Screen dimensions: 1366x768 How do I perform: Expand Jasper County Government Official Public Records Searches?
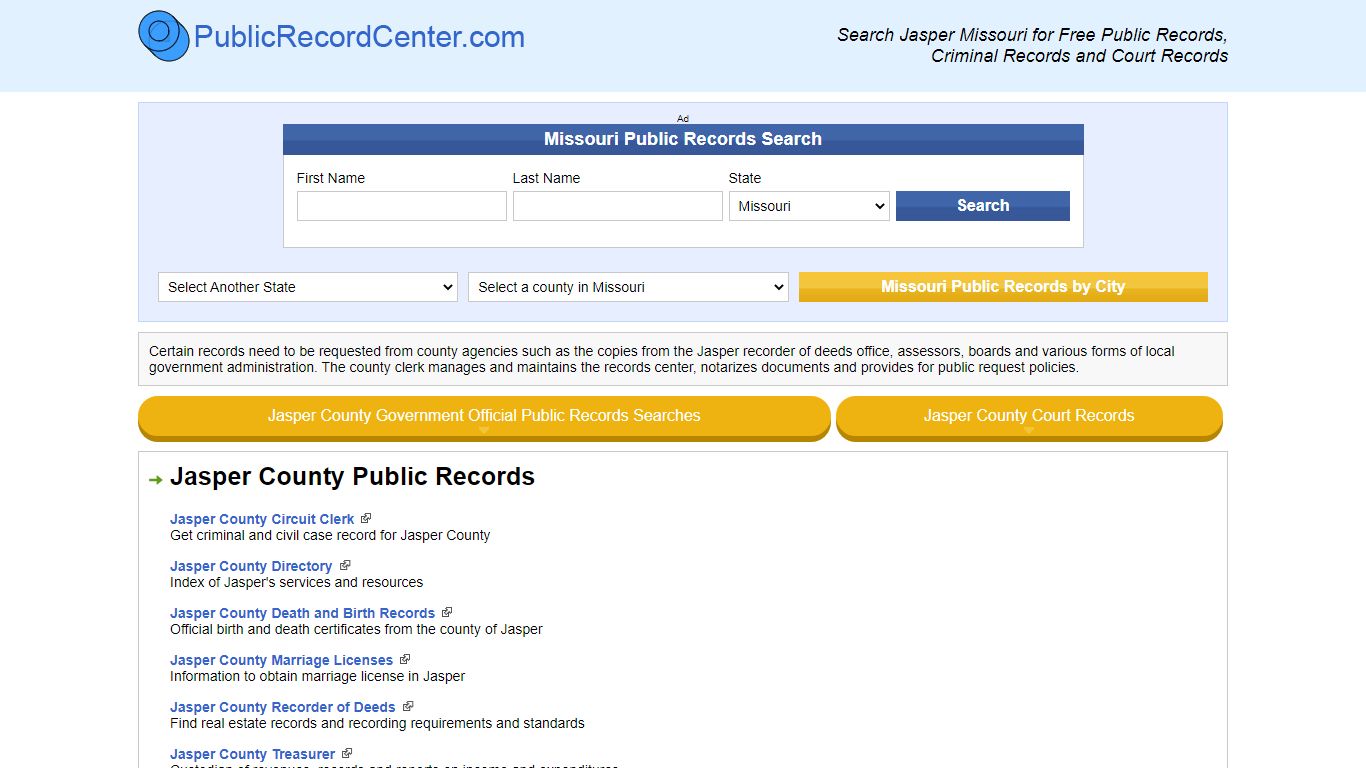(x=484, y=417)
